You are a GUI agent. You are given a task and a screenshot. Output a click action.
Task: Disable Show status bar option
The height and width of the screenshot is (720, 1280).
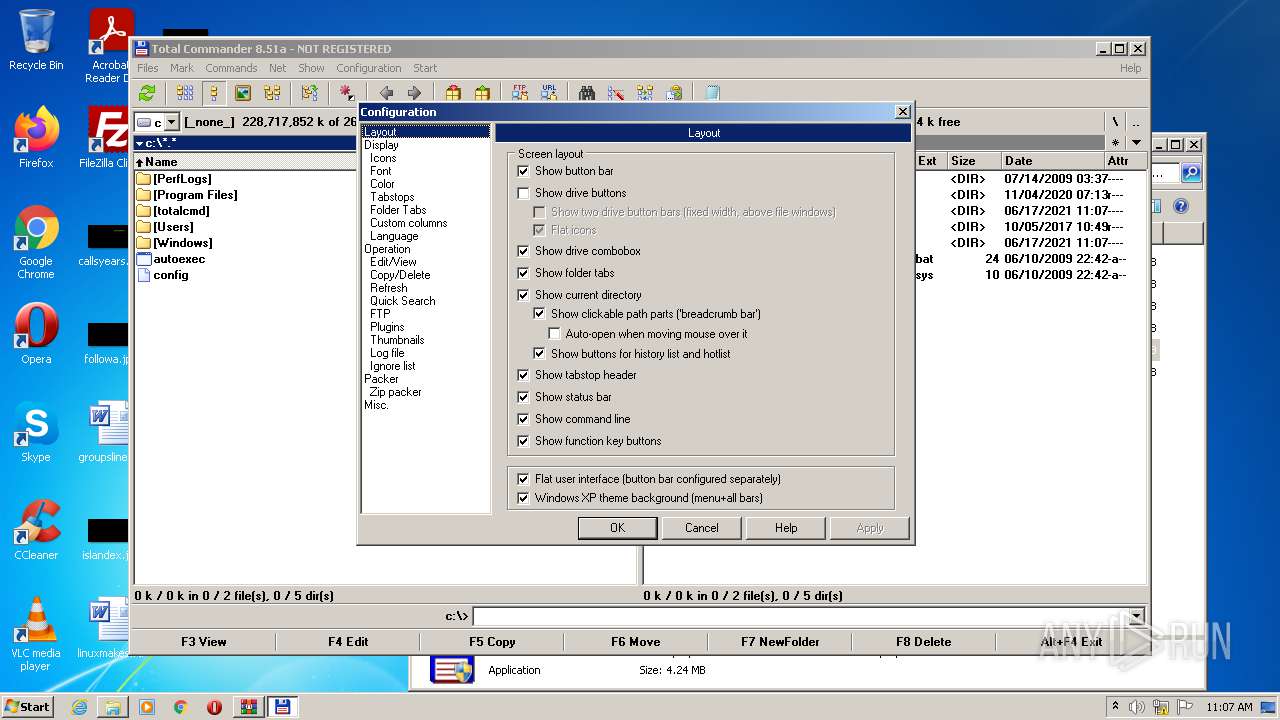[523, 397]
